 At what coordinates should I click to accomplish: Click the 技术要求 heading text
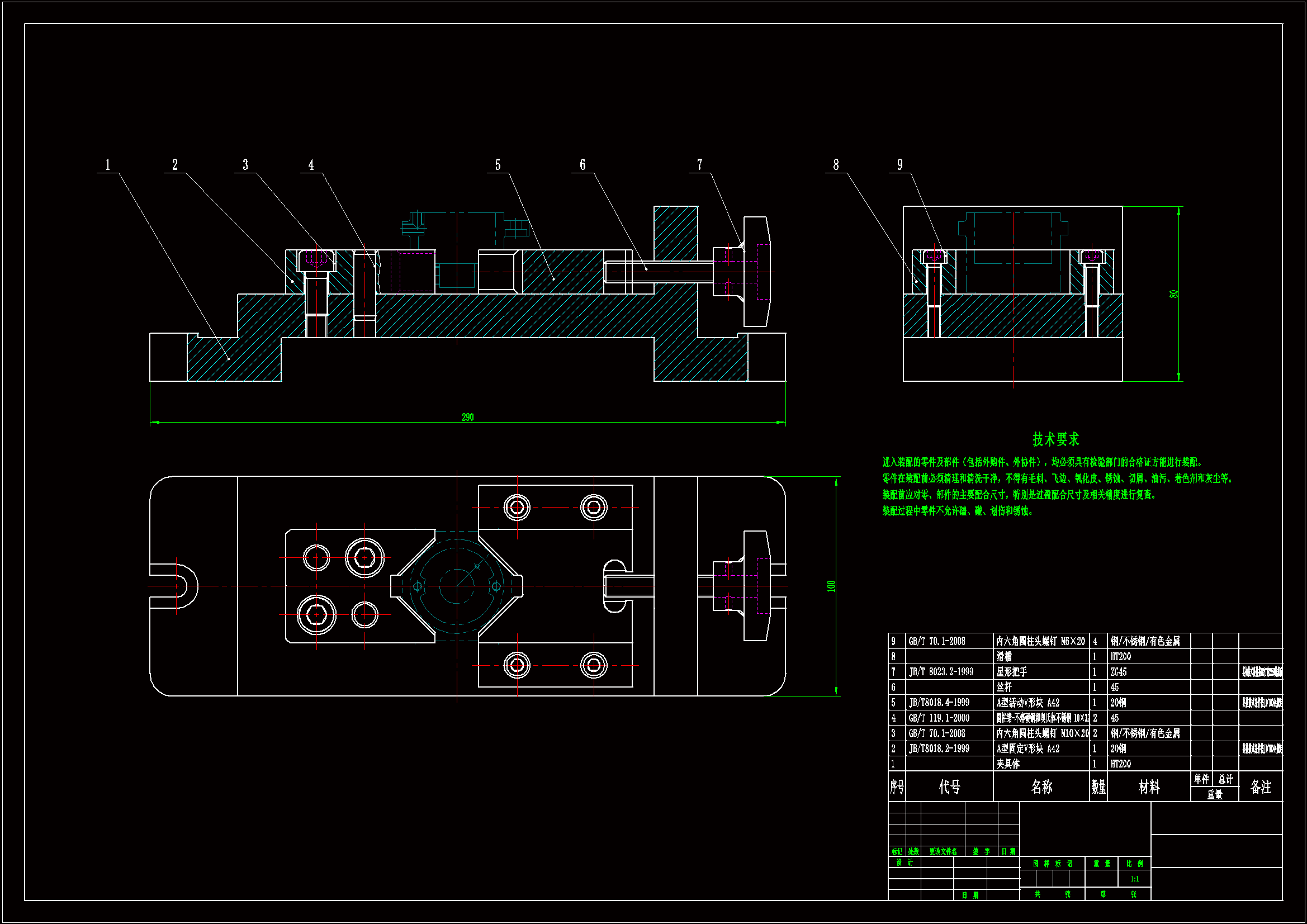(x=1056, y=439)
